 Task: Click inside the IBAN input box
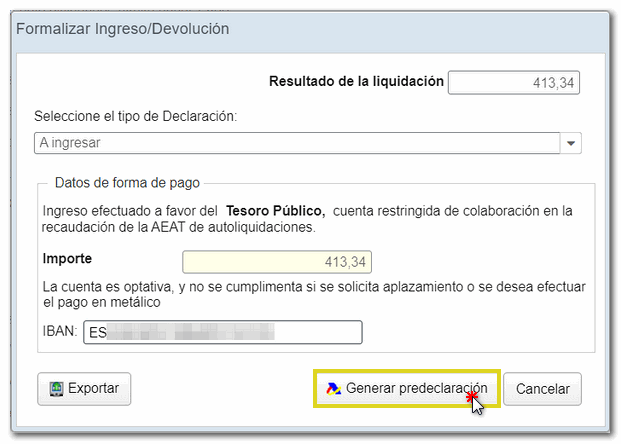222,332
